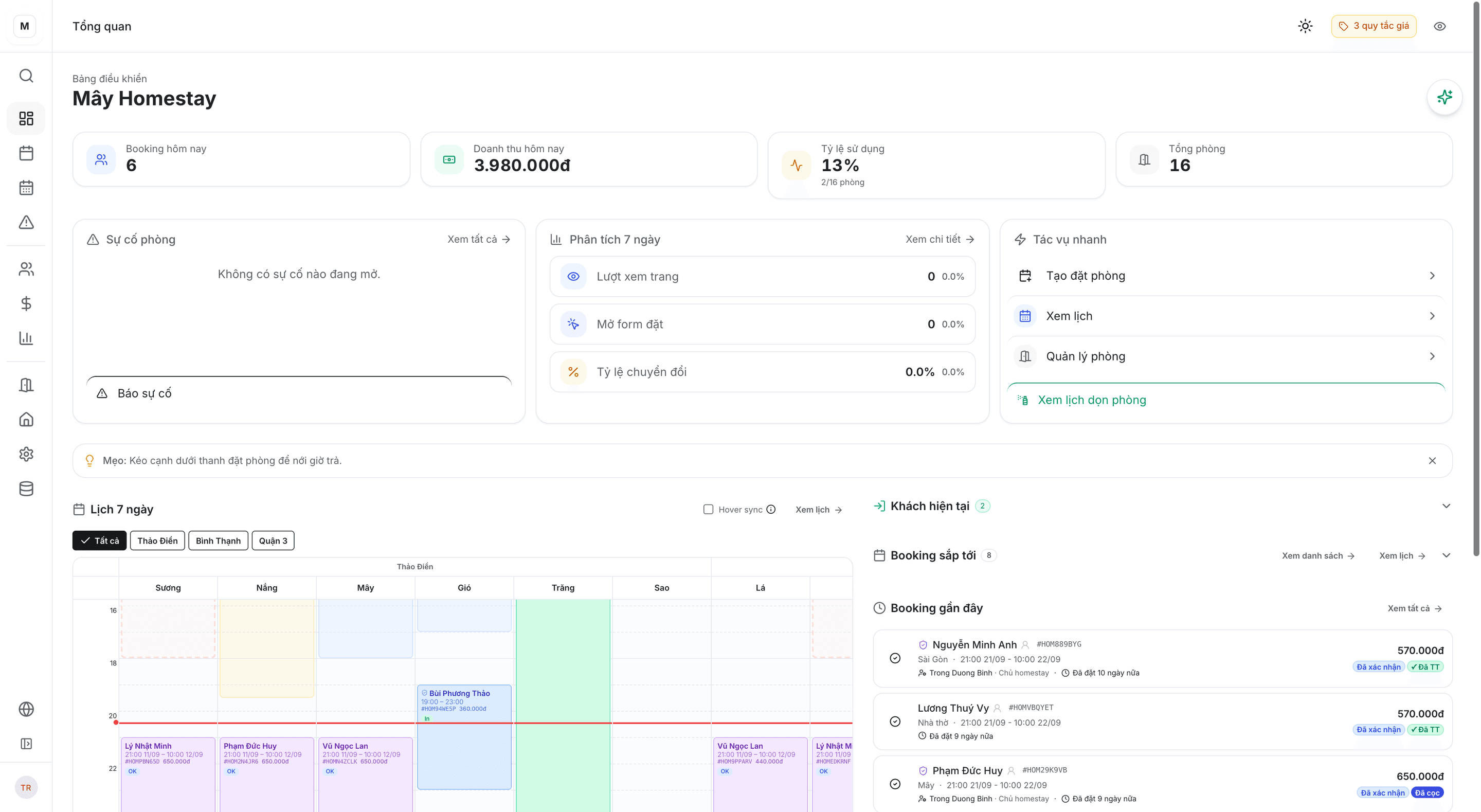Click the Hover sync info icon

[x=771, y=510]
